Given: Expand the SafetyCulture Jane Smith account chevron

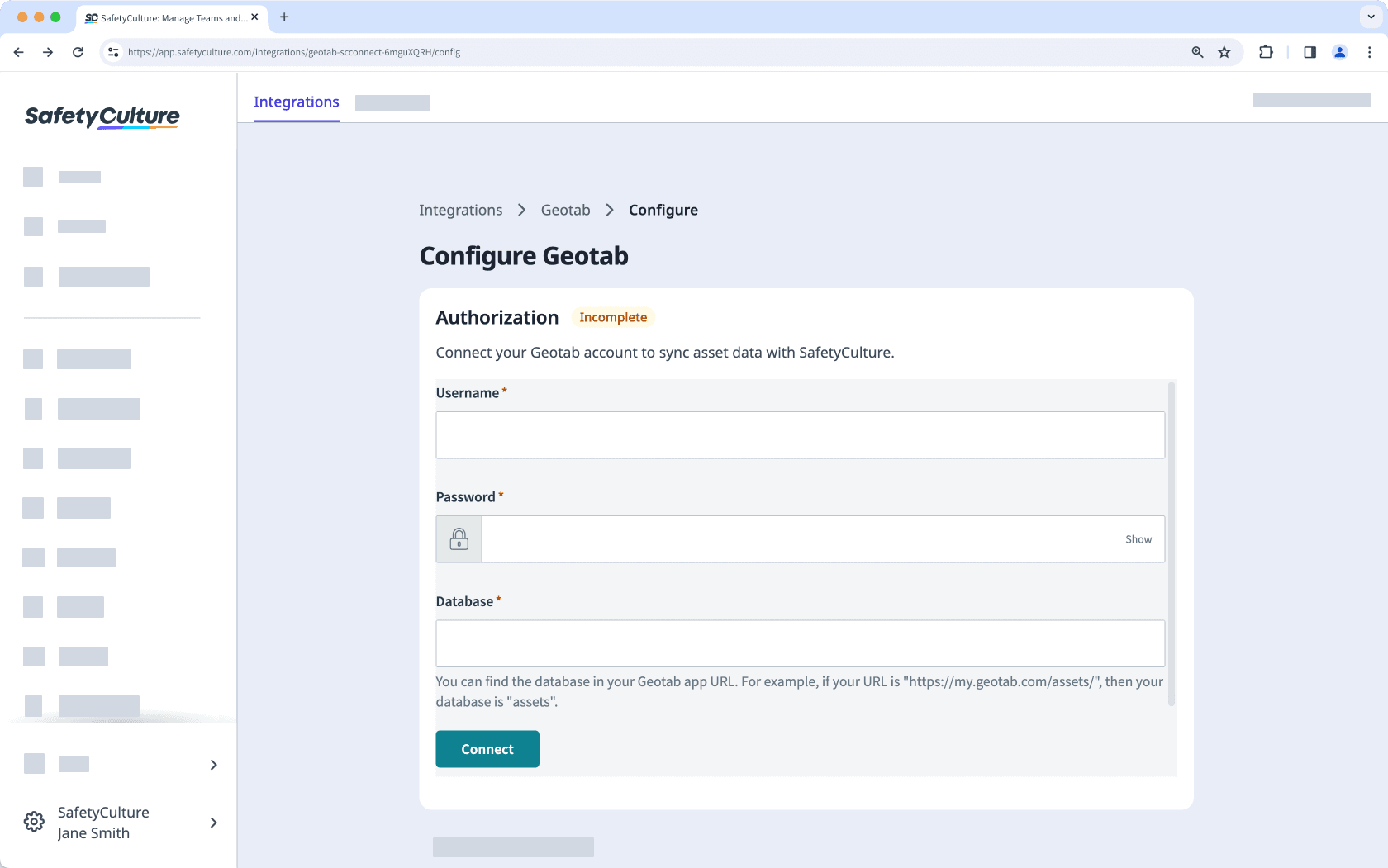Looking at the screenshot, I should coord(213,823).
